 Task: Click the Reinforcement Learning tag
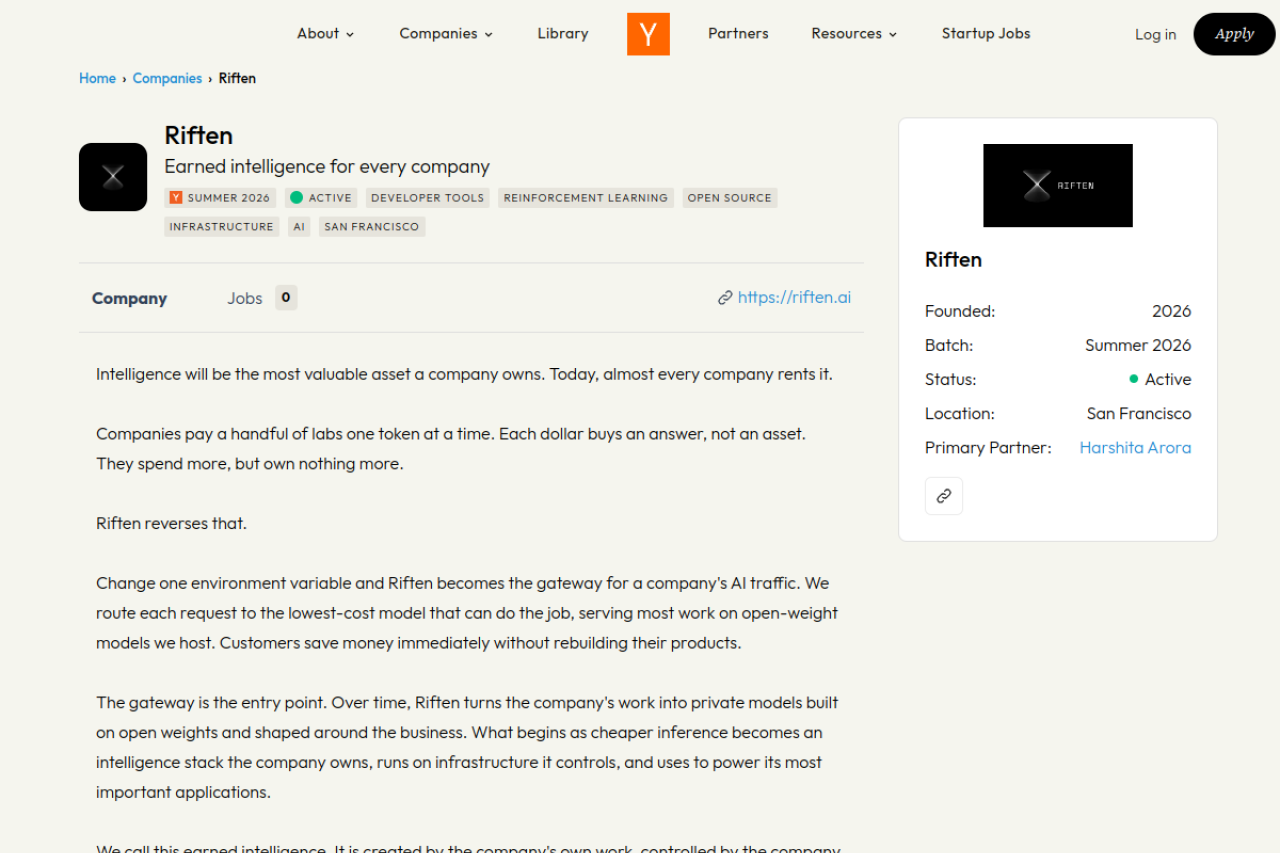tap(586, 198)
